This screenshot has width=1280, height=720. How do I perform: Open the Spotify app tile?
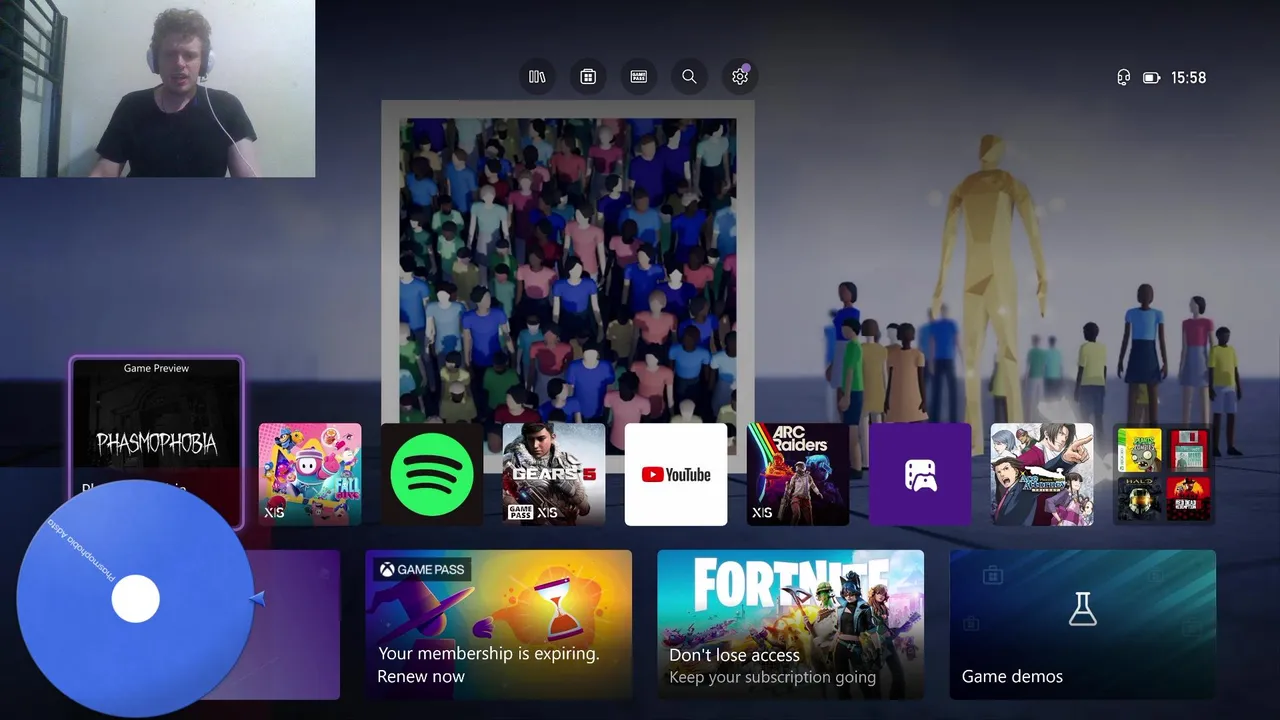tap(432, 474)
